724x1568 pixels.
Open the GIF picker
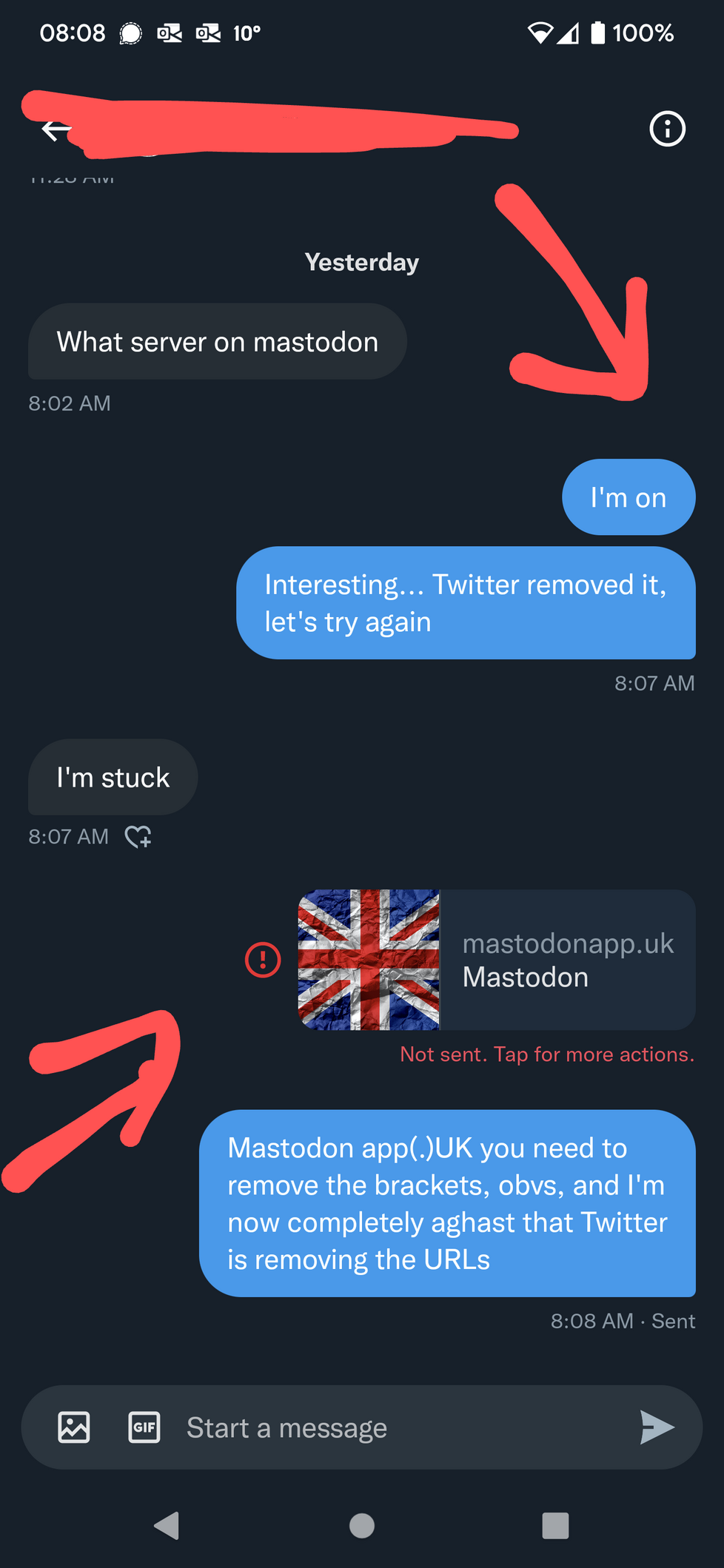point(144,1427)
